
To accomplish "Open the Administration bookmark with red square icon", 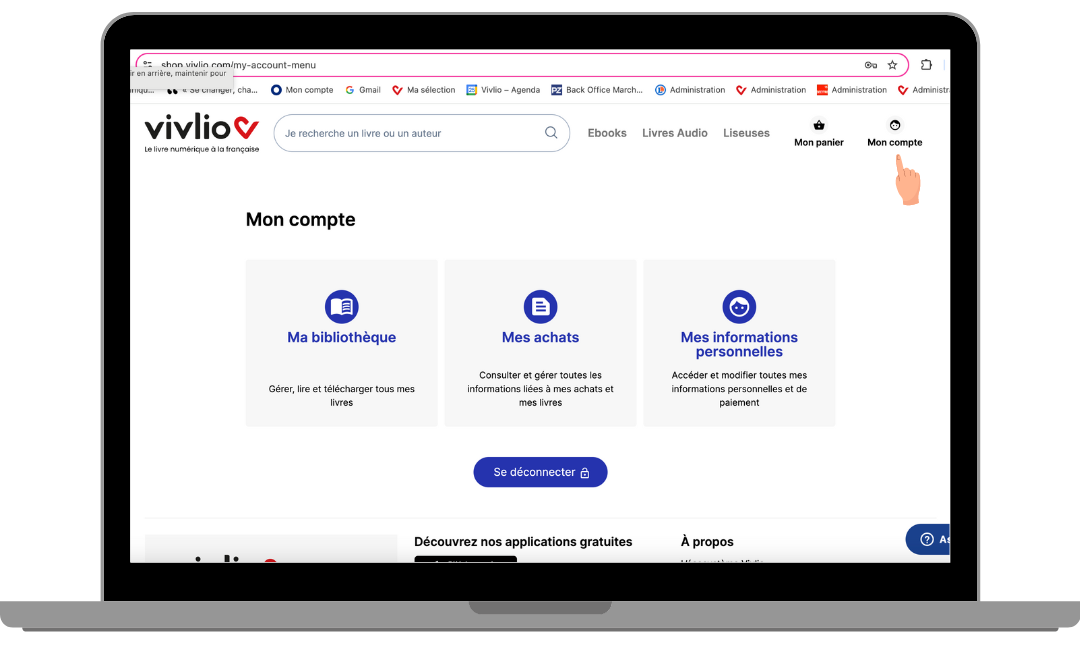I will pos(852,90).
